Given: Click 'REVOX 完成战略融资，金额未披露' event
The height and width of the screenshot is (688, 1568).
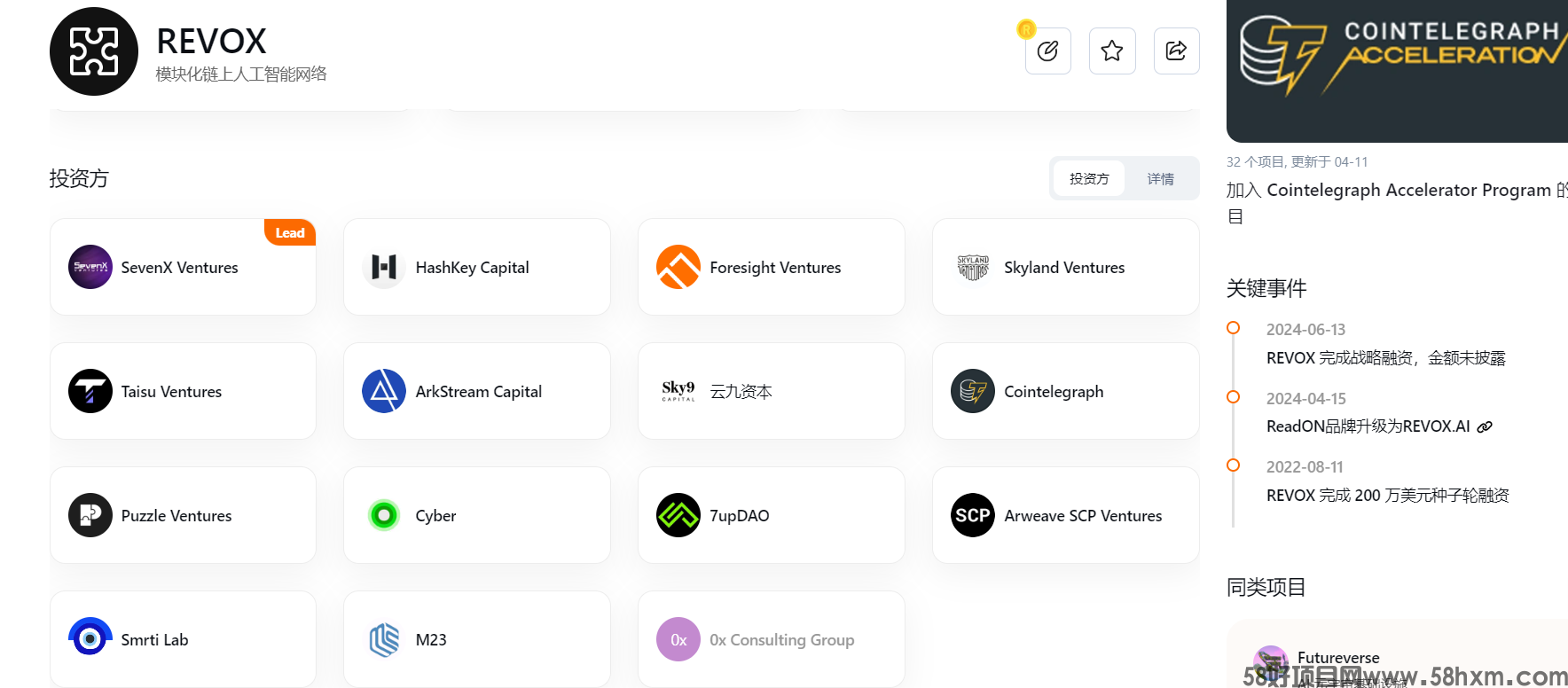Looking at the screenshot, I should click(1386, 358).
